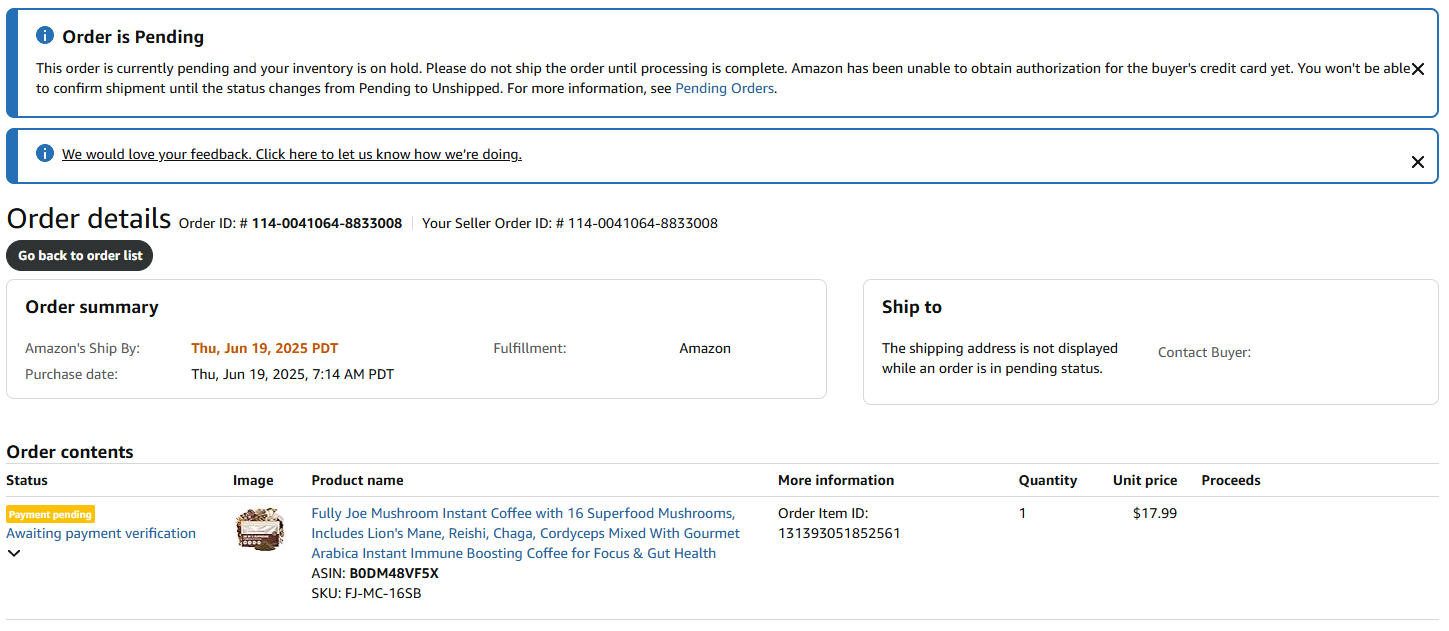1449x631 pixels.
Task: Expand the Awaiting payment verification chevron
Action: pos(14,553)
